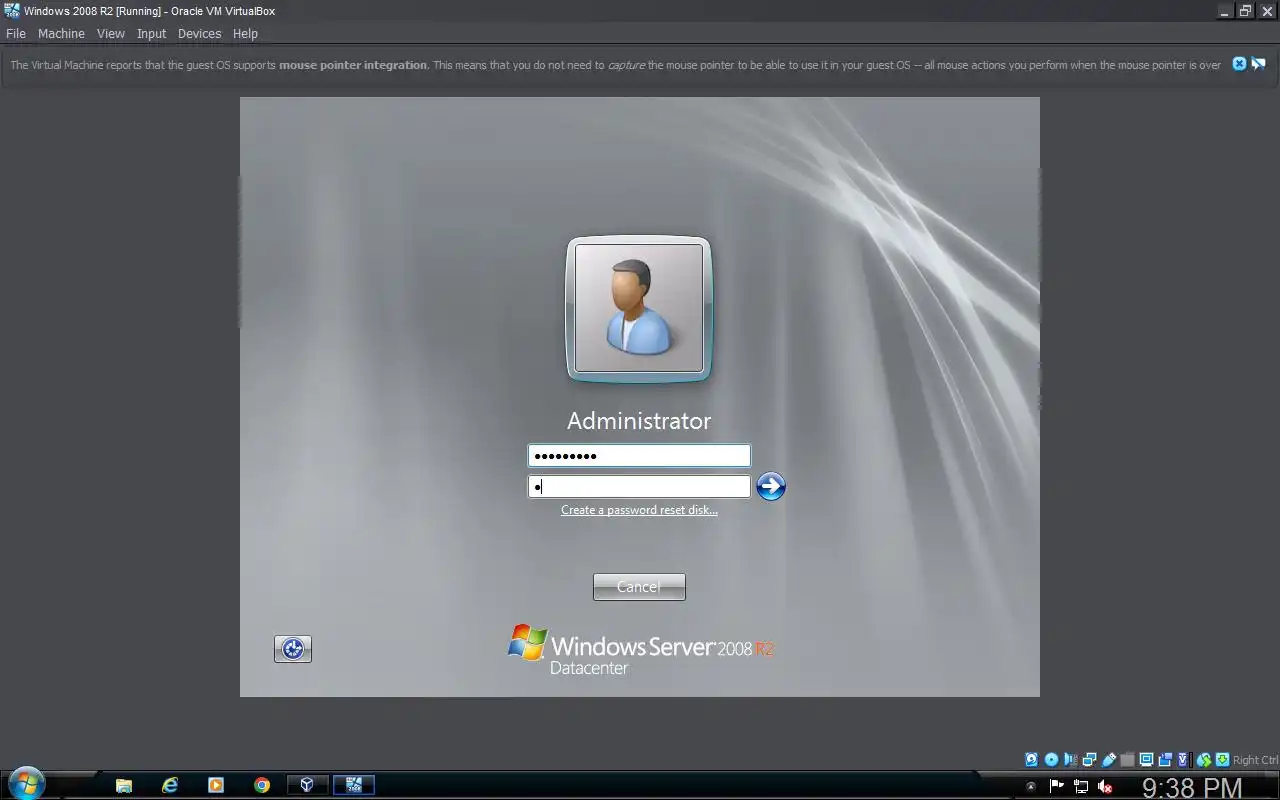
Task: Show hidden tray icons arrow
Action: click(1031, 787)
